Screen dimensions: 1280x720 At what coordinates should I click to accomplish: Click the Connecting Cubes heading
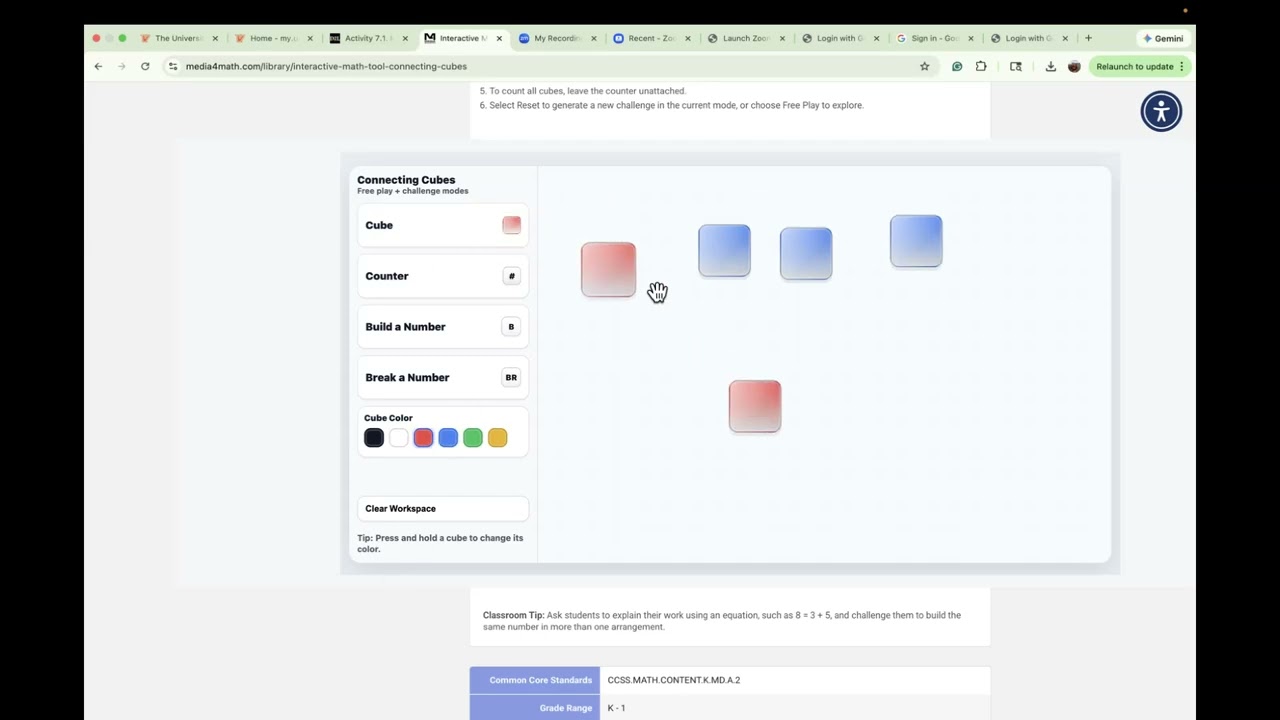[406, 180]
